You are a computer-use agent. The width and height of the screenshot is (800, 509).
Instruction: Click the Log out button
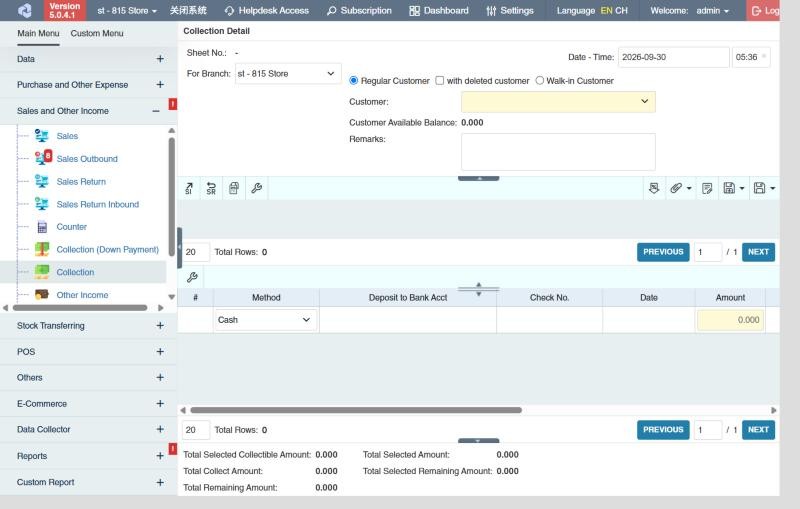click(x=763, y=10)
